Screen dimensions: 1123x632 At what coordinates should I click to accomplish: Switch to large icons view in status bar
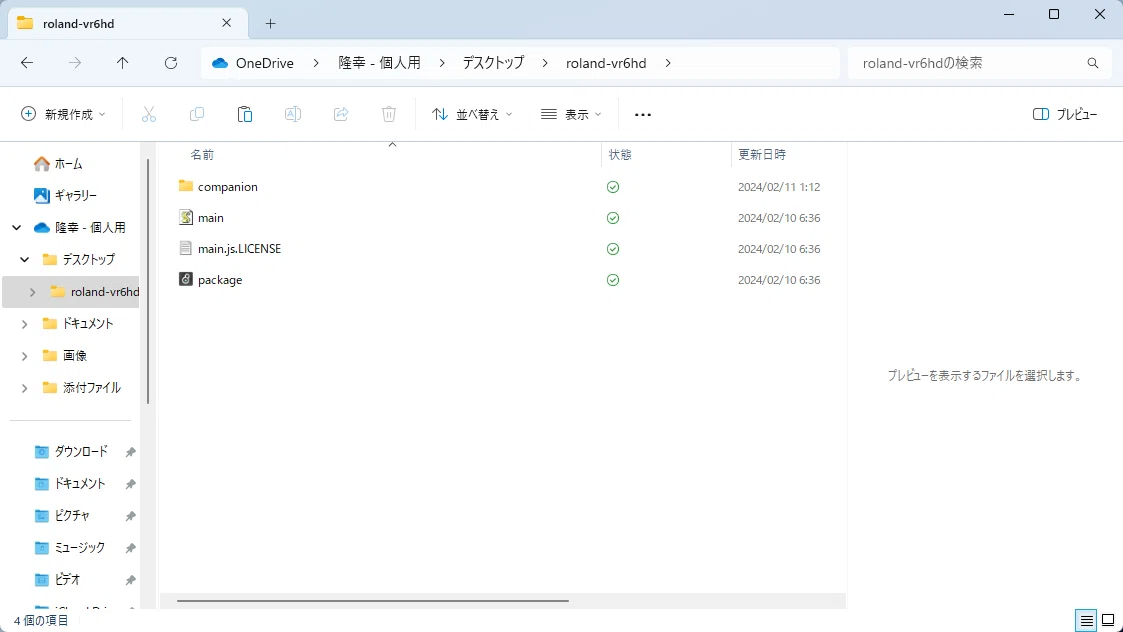tap(1108, 621)
